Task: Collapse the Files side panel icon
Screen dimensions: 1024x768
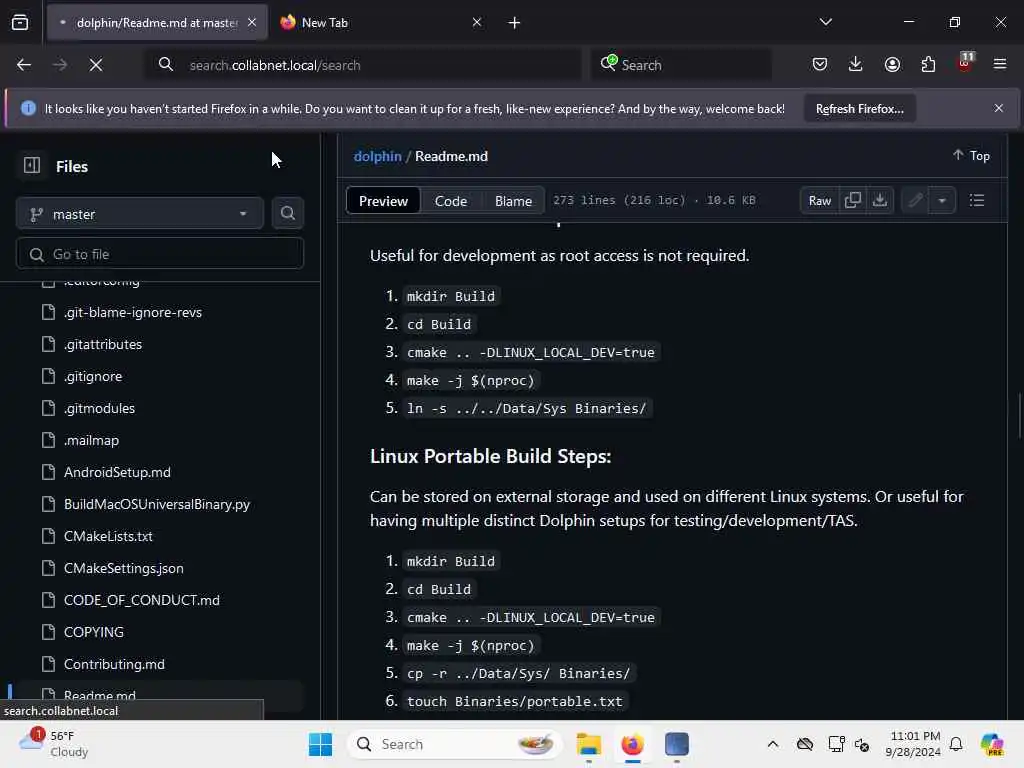Action: (x=31, y=165)
